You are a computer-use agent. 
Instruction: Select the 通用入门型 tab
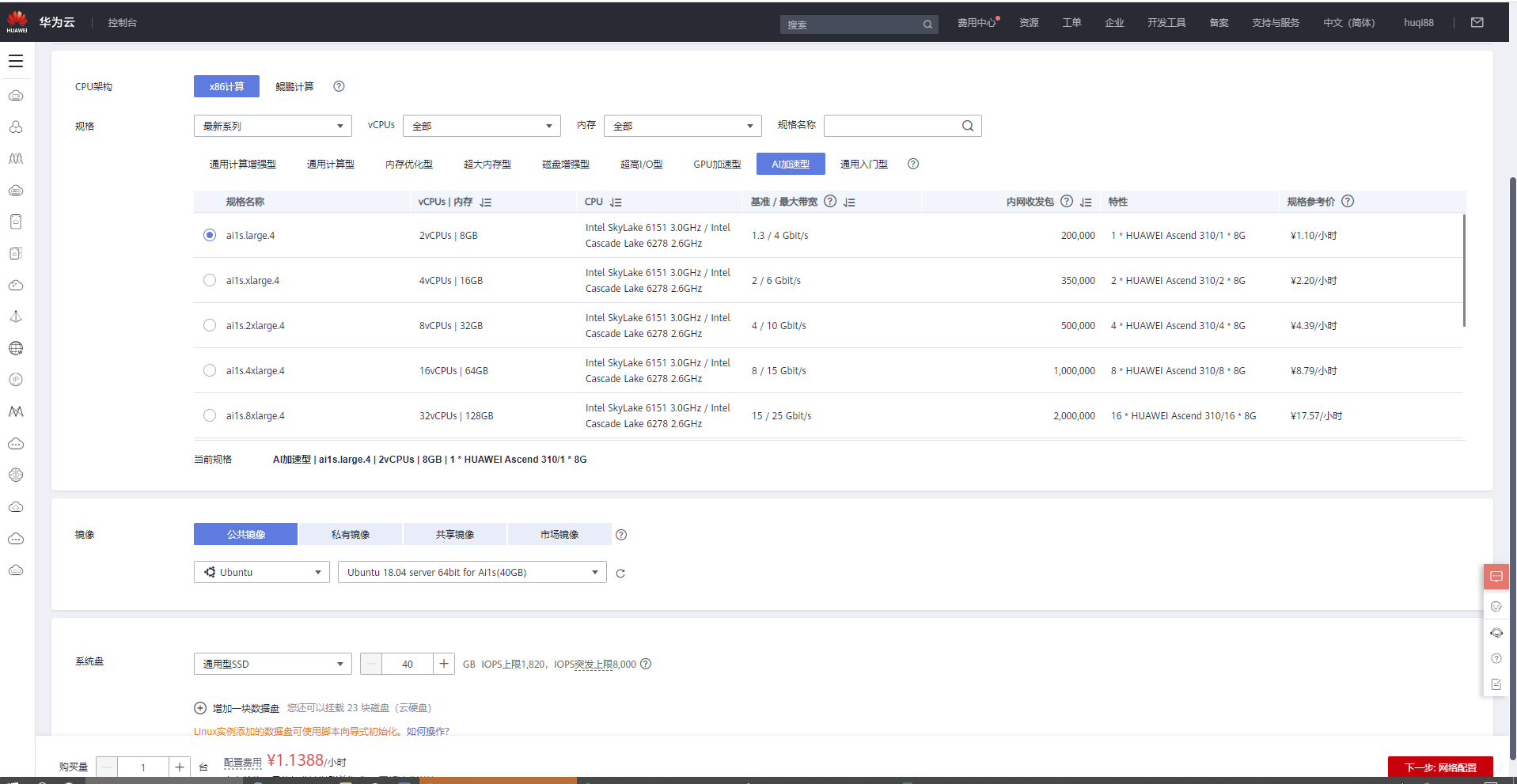coord(864,164)
